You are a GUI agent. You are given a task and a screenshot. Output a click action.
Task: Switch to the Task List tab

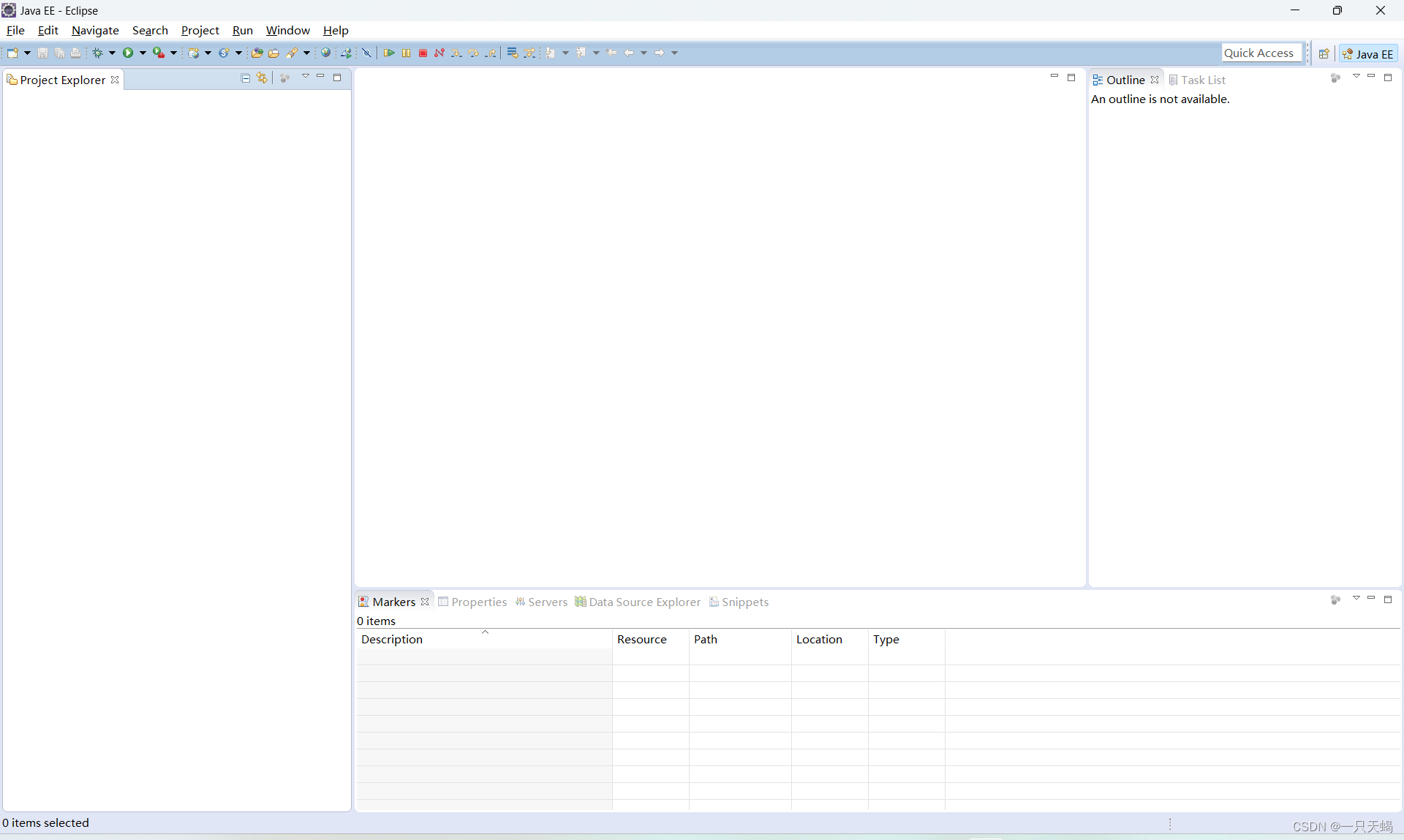coord(1197,80)
